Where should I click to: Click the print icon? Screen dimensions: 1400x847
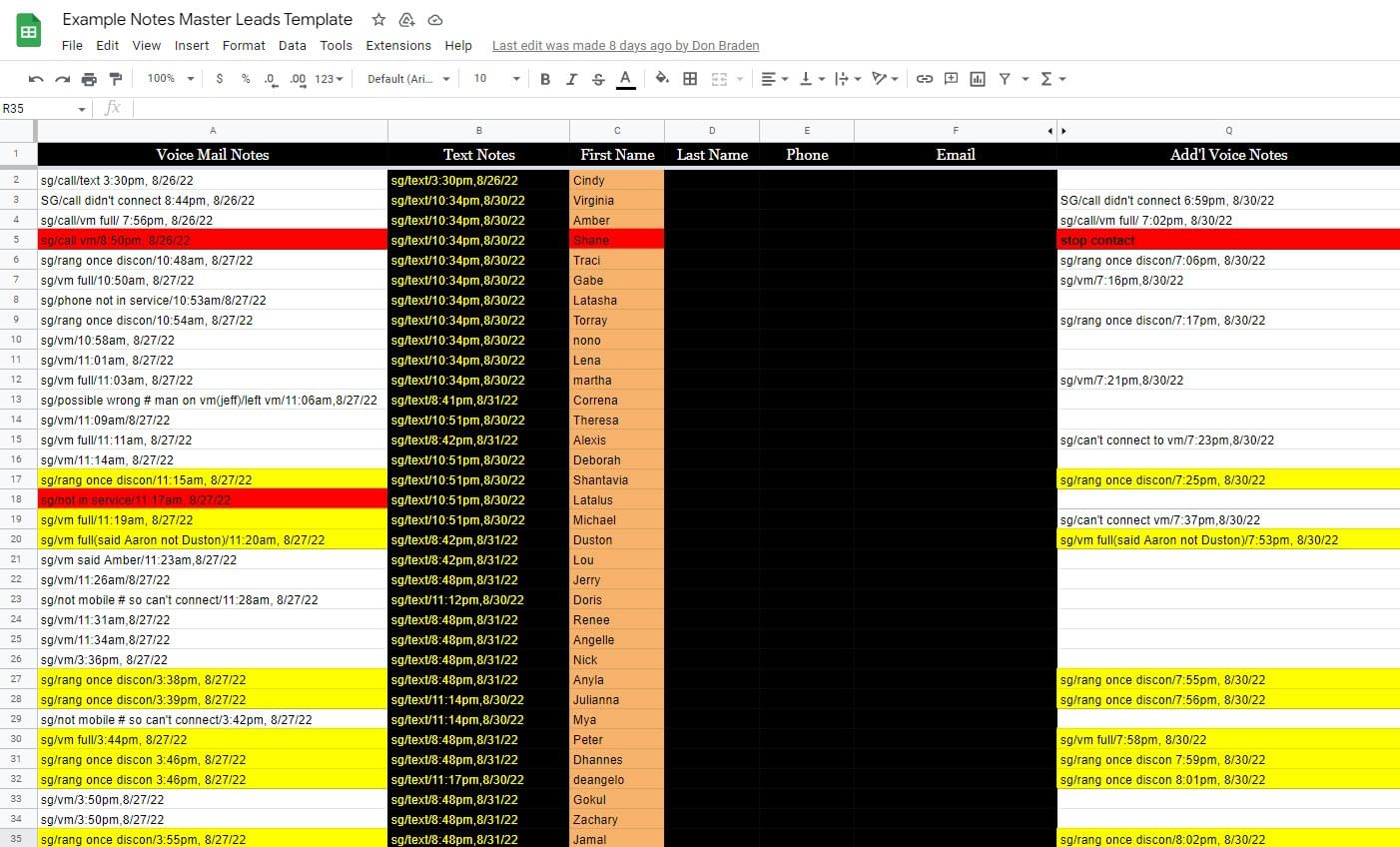point(89,79)
